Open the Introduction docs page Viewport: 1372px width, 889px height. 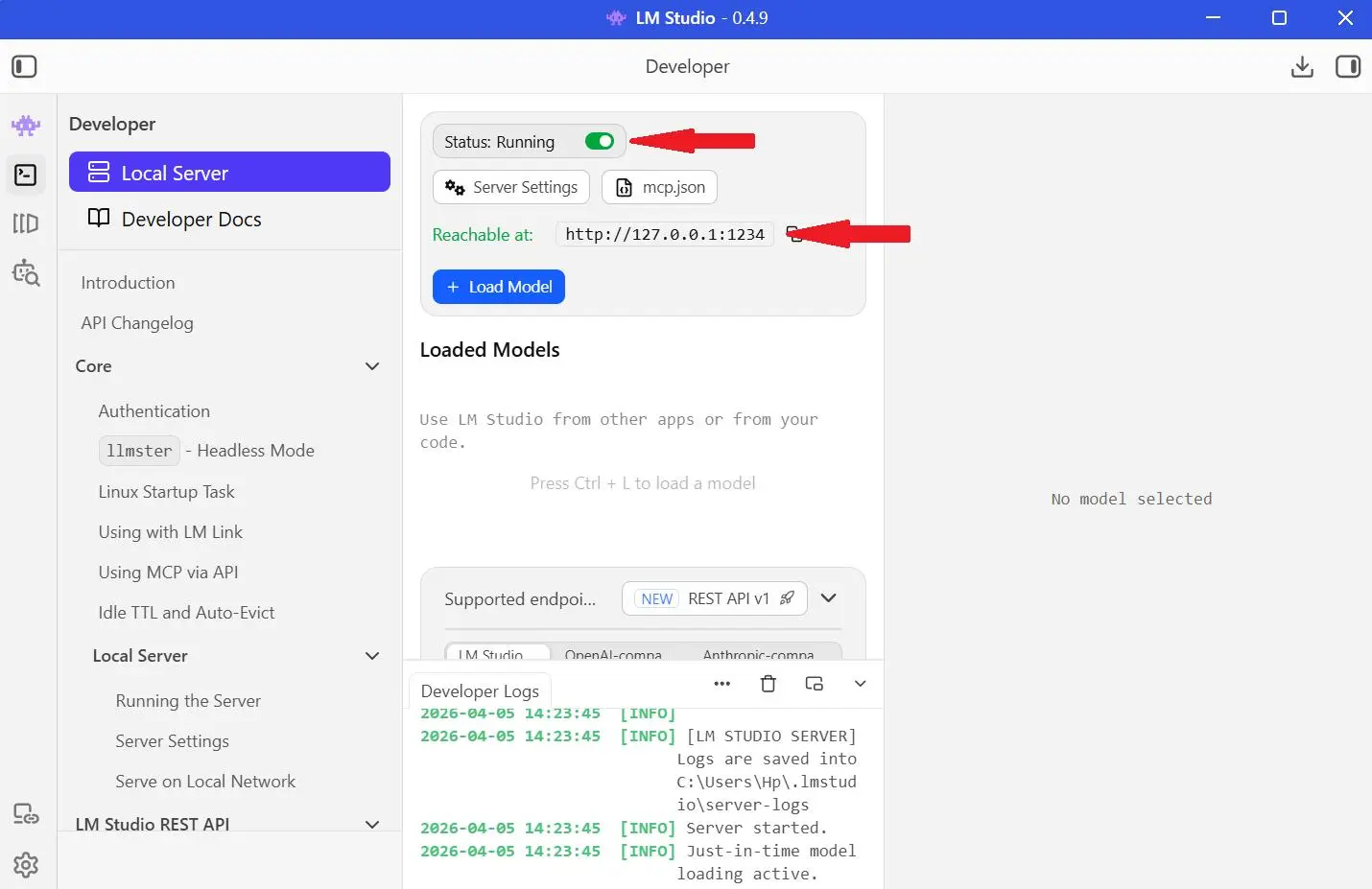[x=128, y=283]
